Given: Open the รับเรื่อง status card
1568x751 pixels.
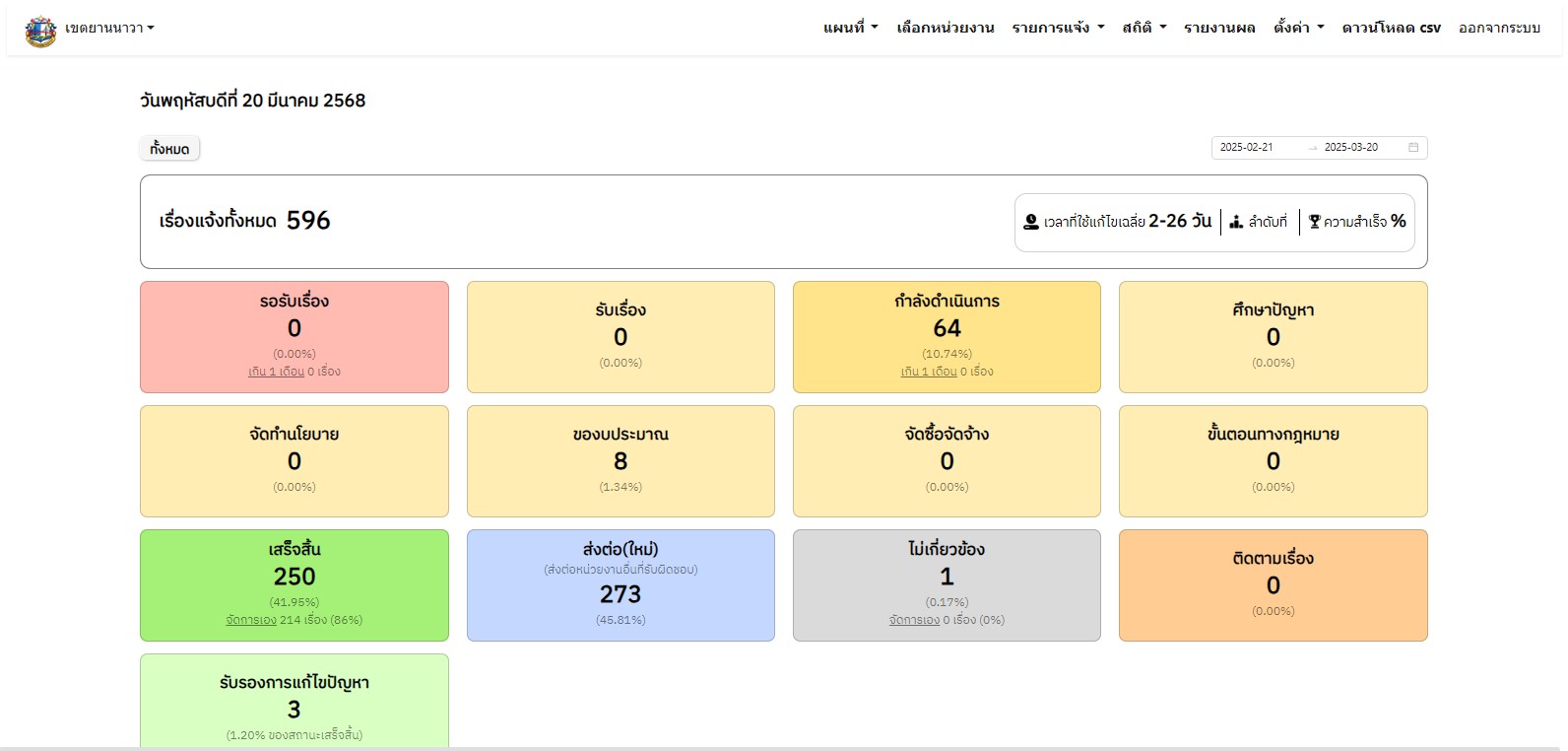Looking at the screenshot, I should [621, 337].
